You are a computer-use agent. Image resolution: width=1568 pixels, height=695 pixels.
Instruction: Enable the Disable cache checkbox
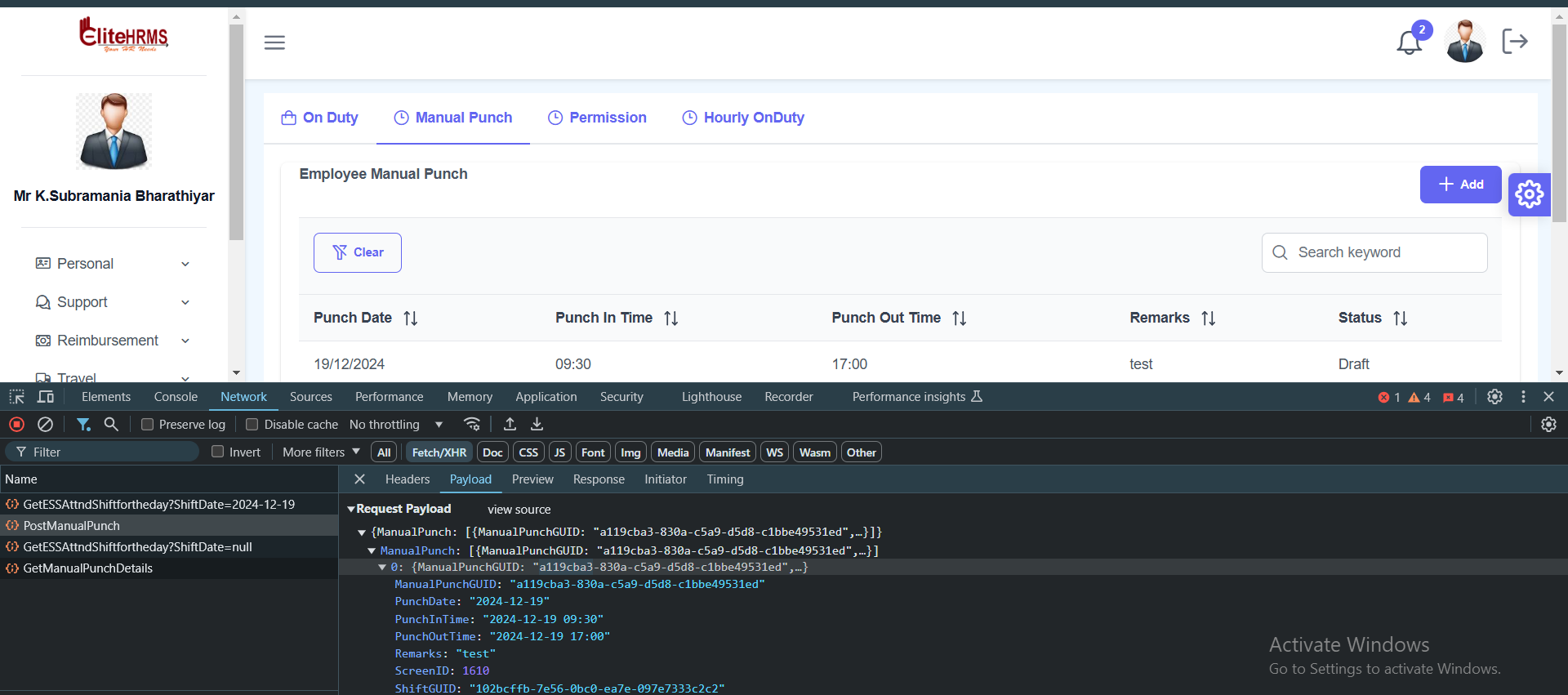coord(252,425)
